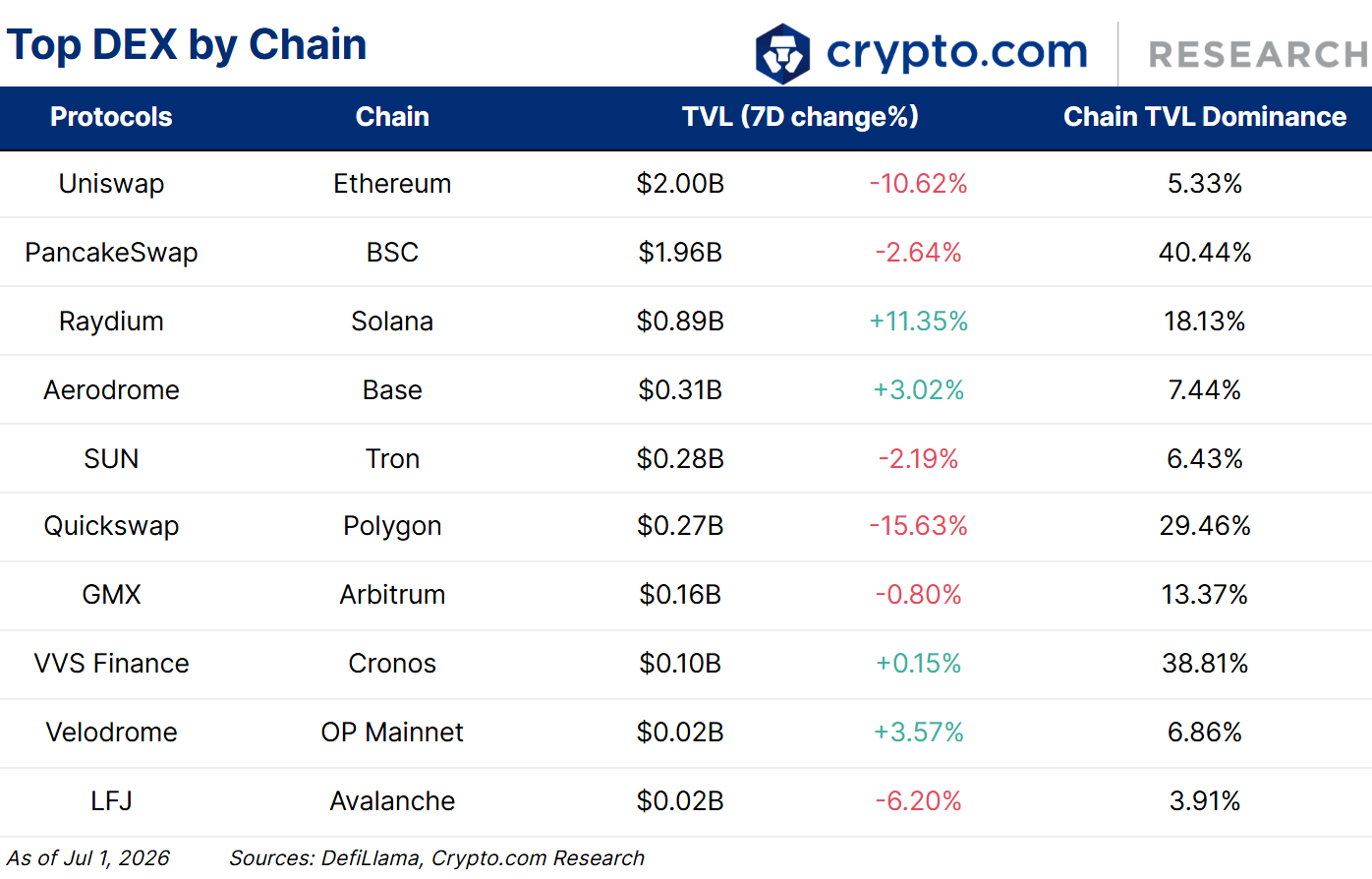Click the +11.35% change value
Screen dimensions: 1372x879
coord(919,322)
